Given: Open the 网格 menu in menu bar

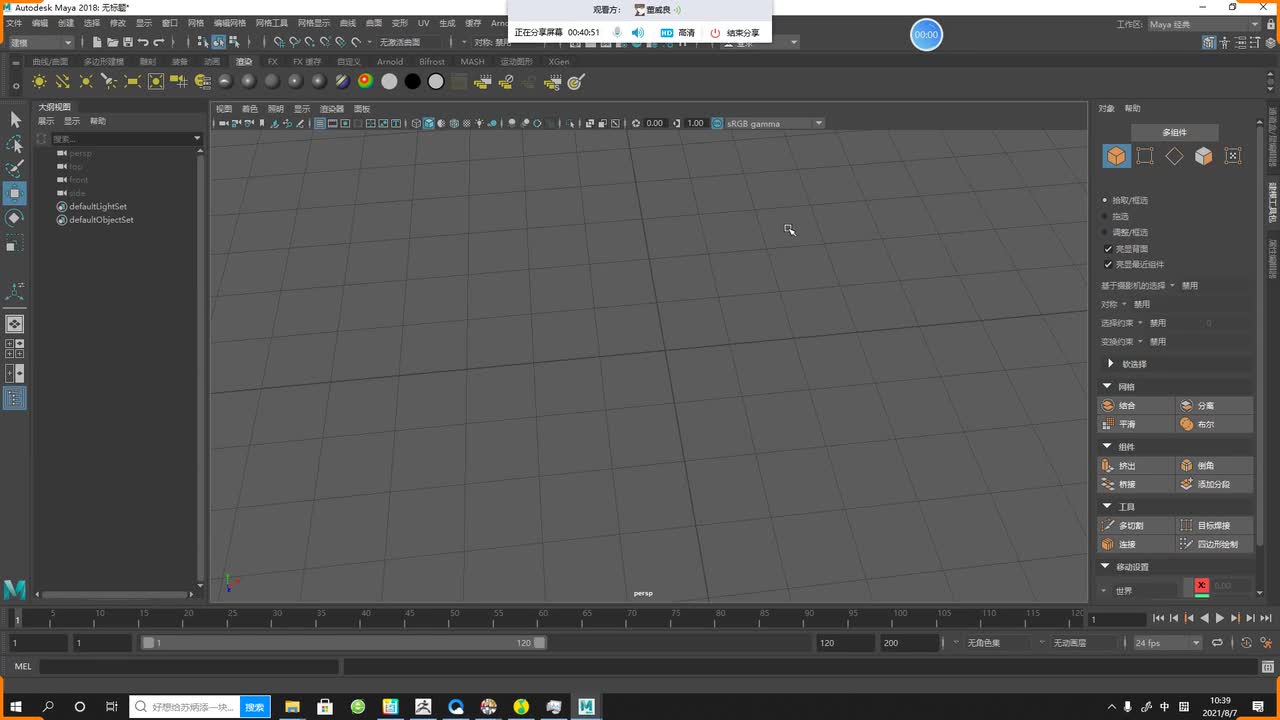Looking at the screenshot, I should click(196, 22).
